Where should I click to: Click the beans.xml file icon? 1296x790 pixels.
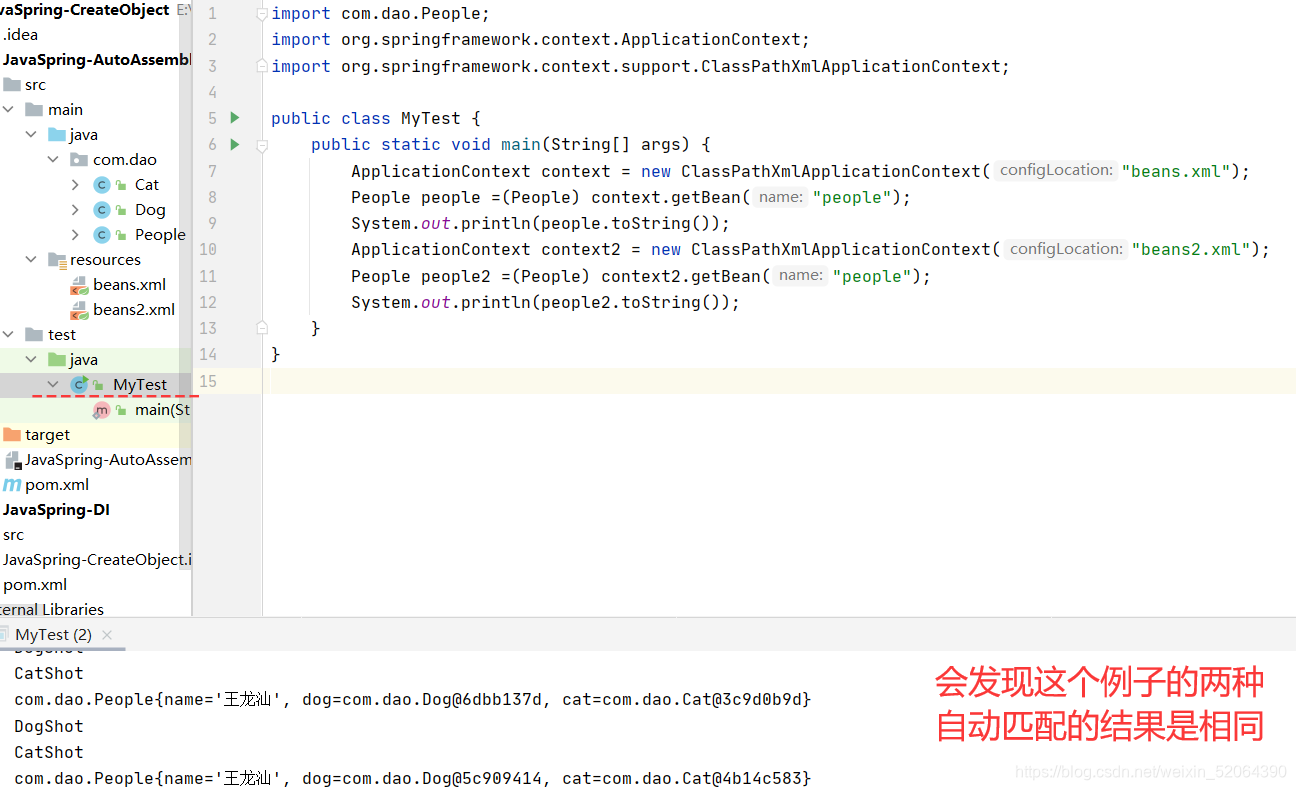pos(79,285)
